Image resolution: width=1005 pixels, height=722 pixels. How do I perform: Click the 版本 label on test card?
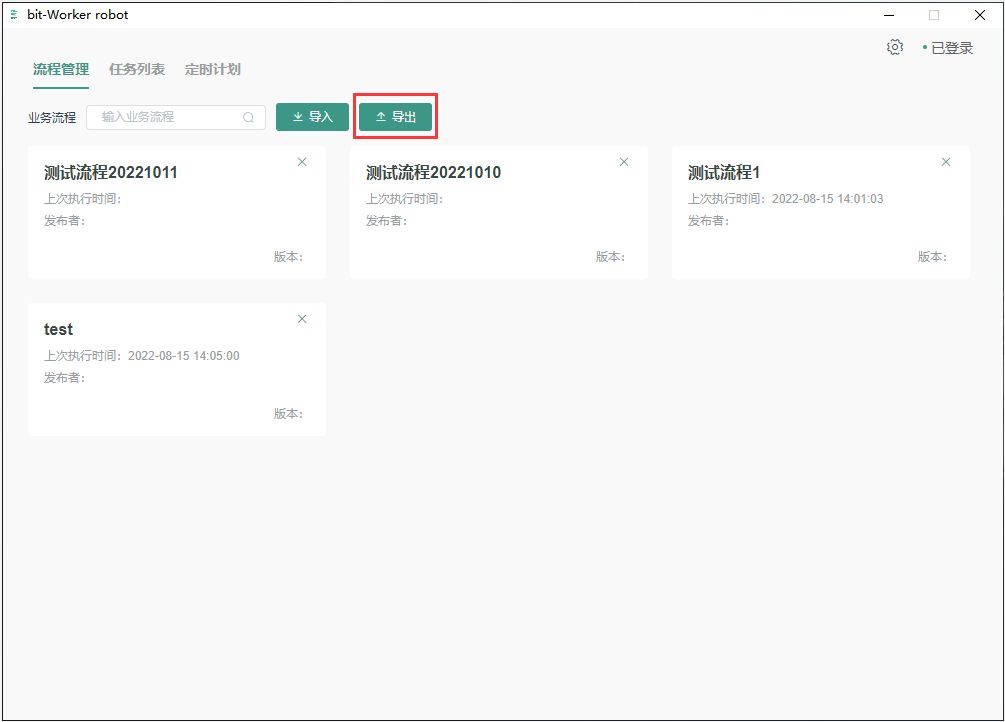coord(288,414)
